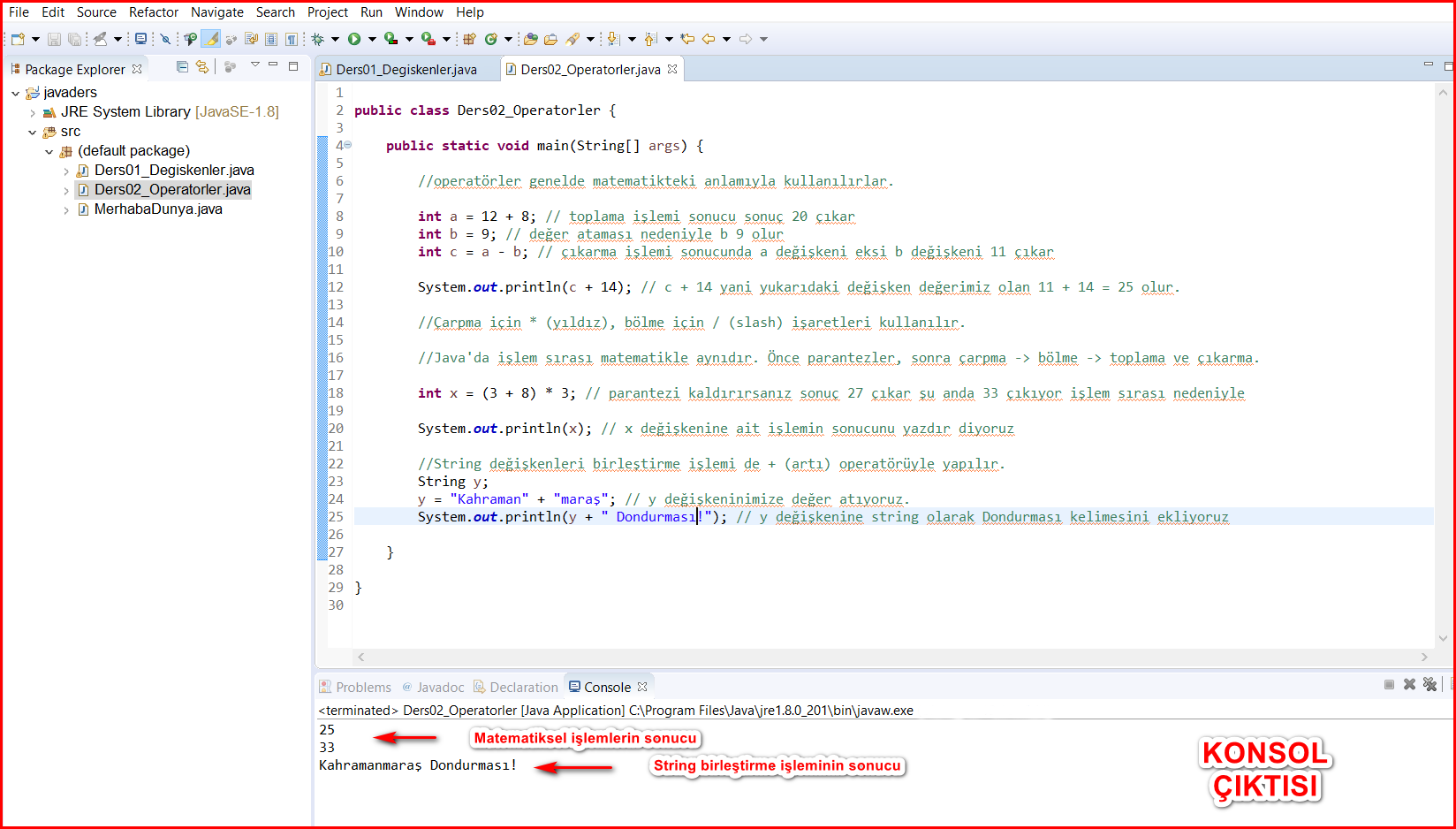
Task: Open the New Java Class dropdown arrow
Action: 508,39
